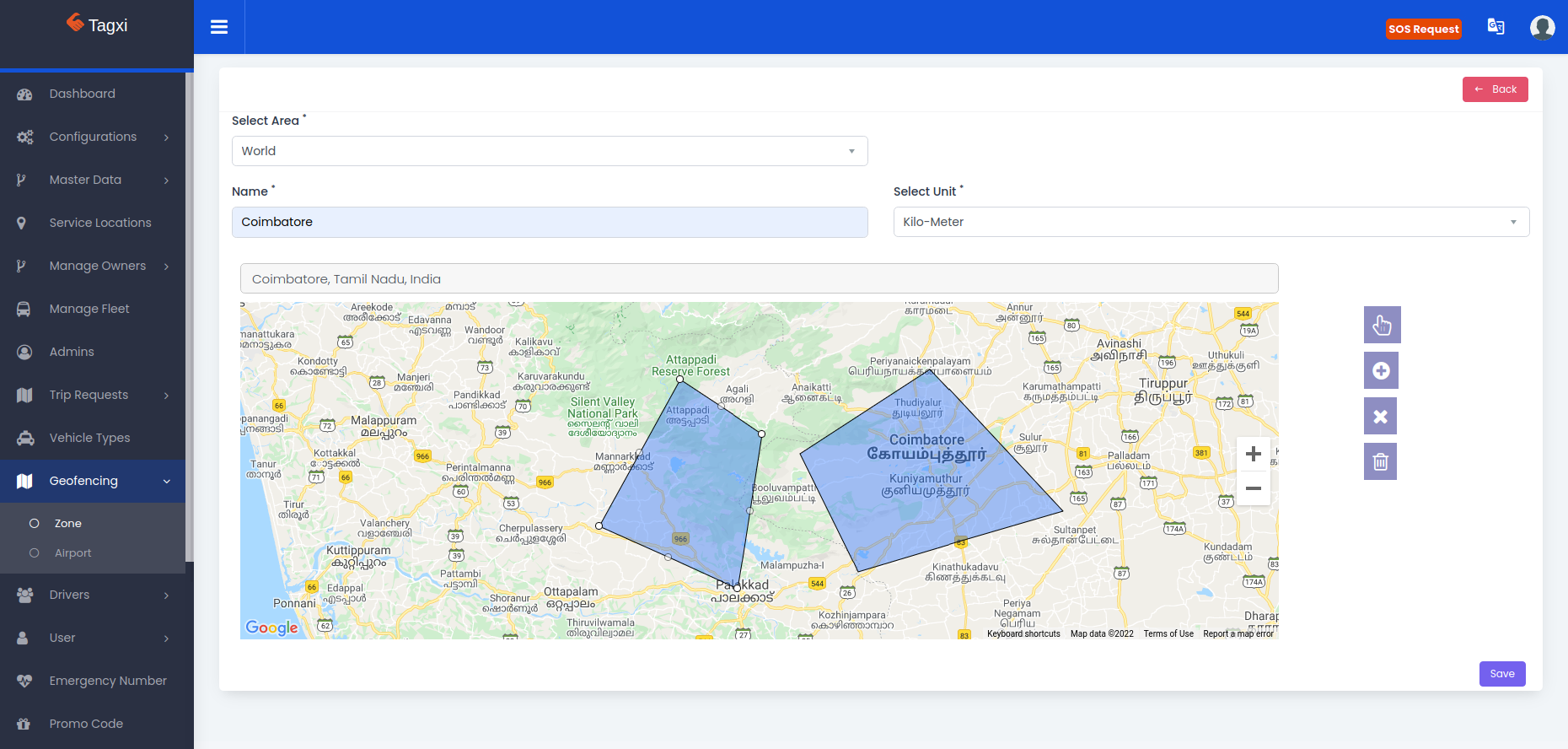Screen dimensions: 1568x749
Task: Click the red Back button
Action: click(x=1495, y=89)
